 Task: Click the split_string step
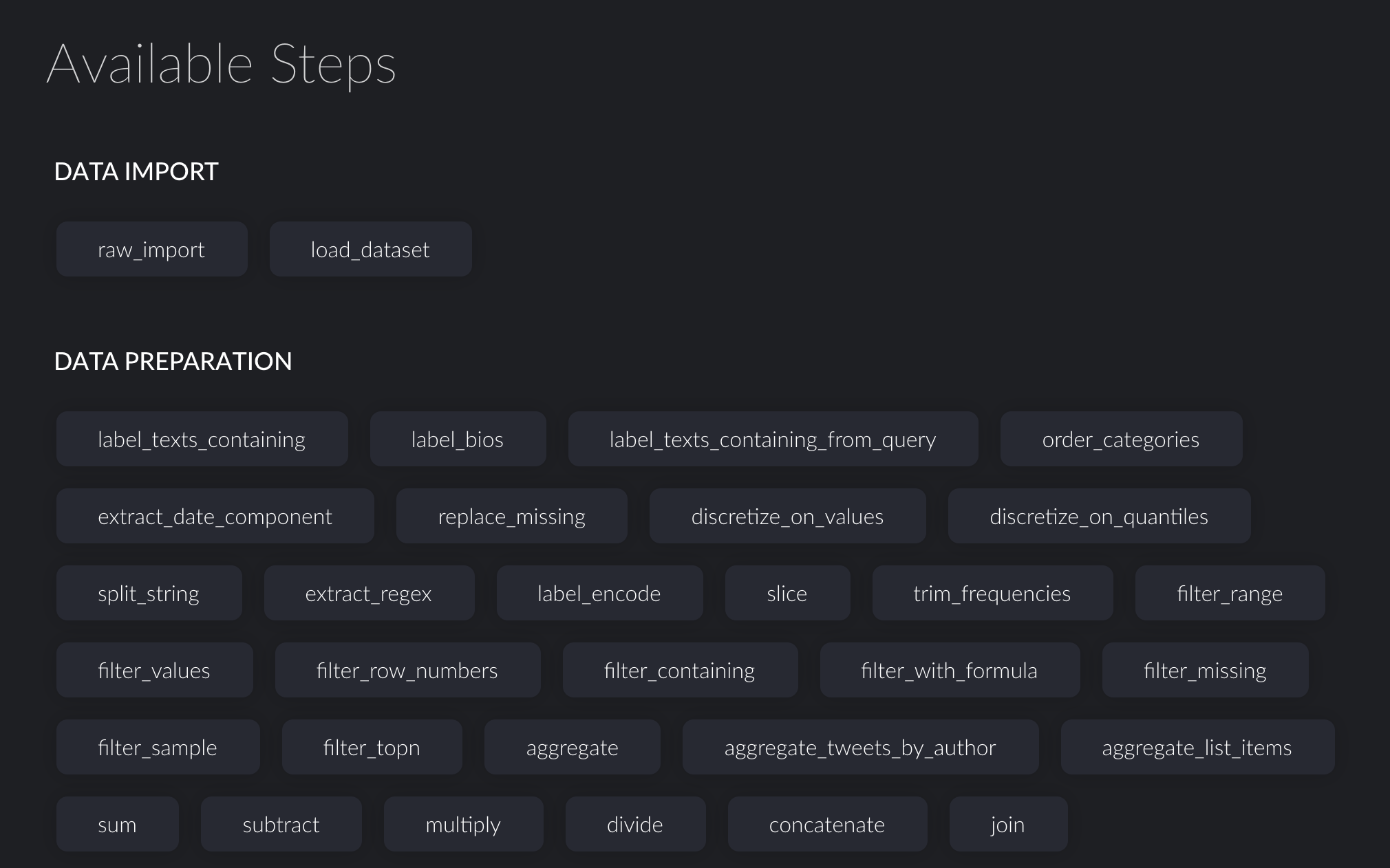point(149,593)
